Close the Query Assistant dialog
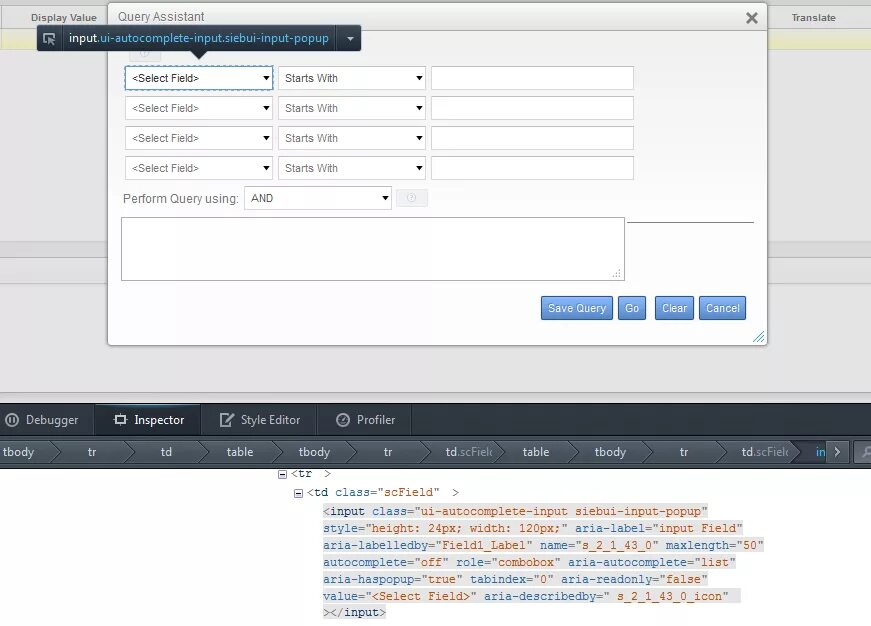The image size is (871, 626). pos(752,18)
